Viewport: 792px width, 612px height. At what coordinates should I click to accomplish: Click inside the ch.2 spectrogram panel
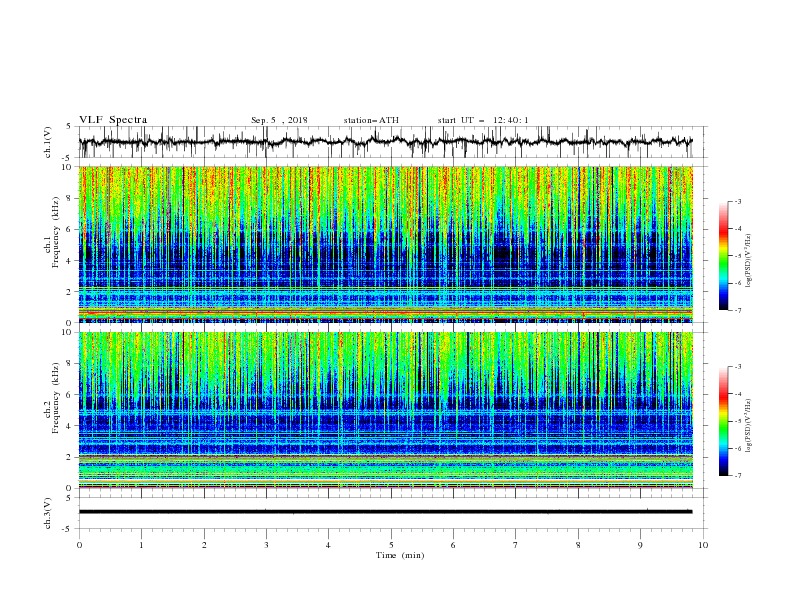pos(385,410)
